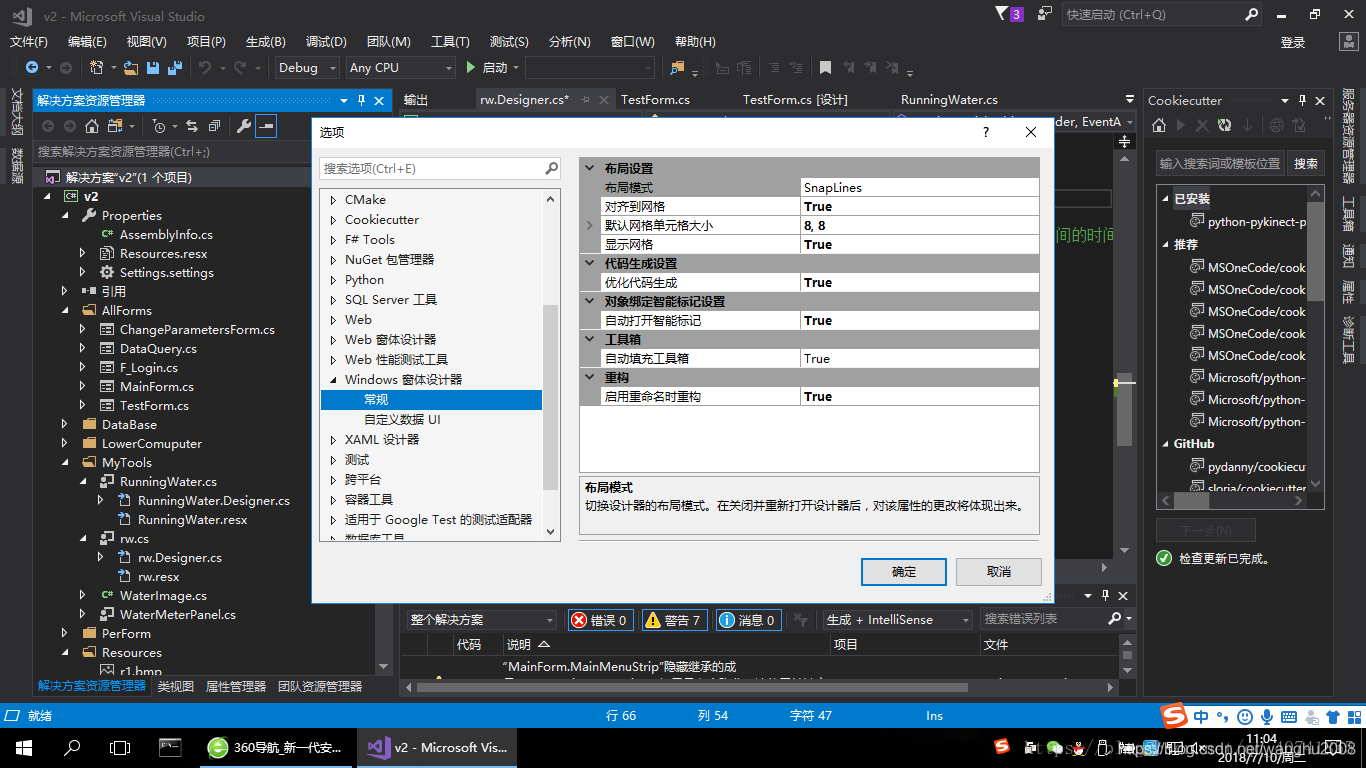The image size is (1366, 768).
Task: Click the New Project toolbar icon
Action: (97, 67)
